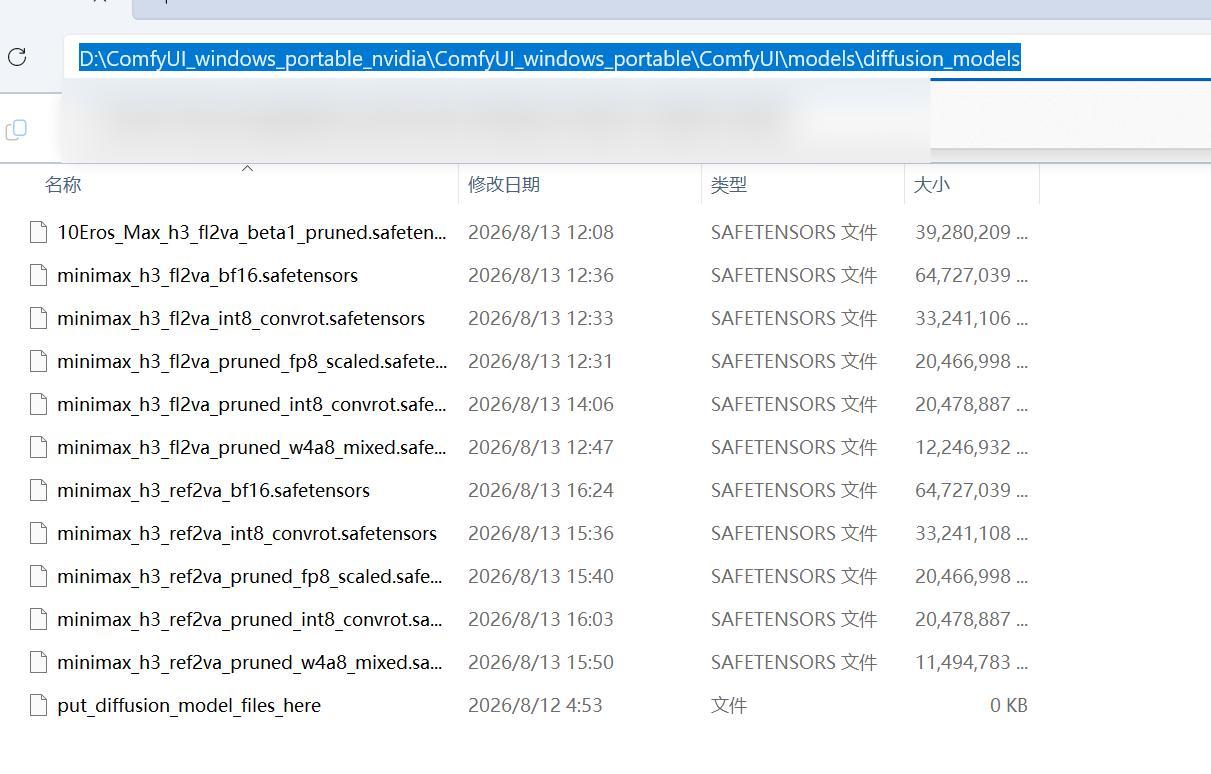
Task: Click the size value 39,280,209
Action: tap(971, 232)
